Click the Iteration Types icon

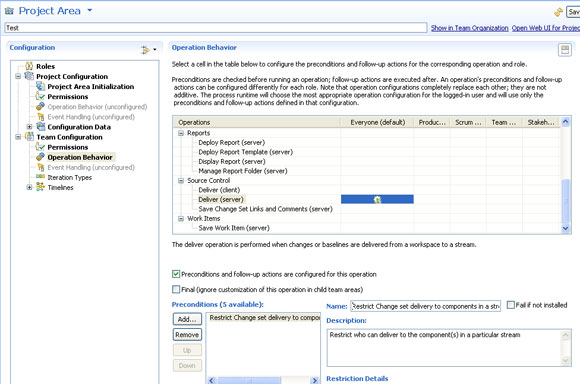click(x=40, y=177)
